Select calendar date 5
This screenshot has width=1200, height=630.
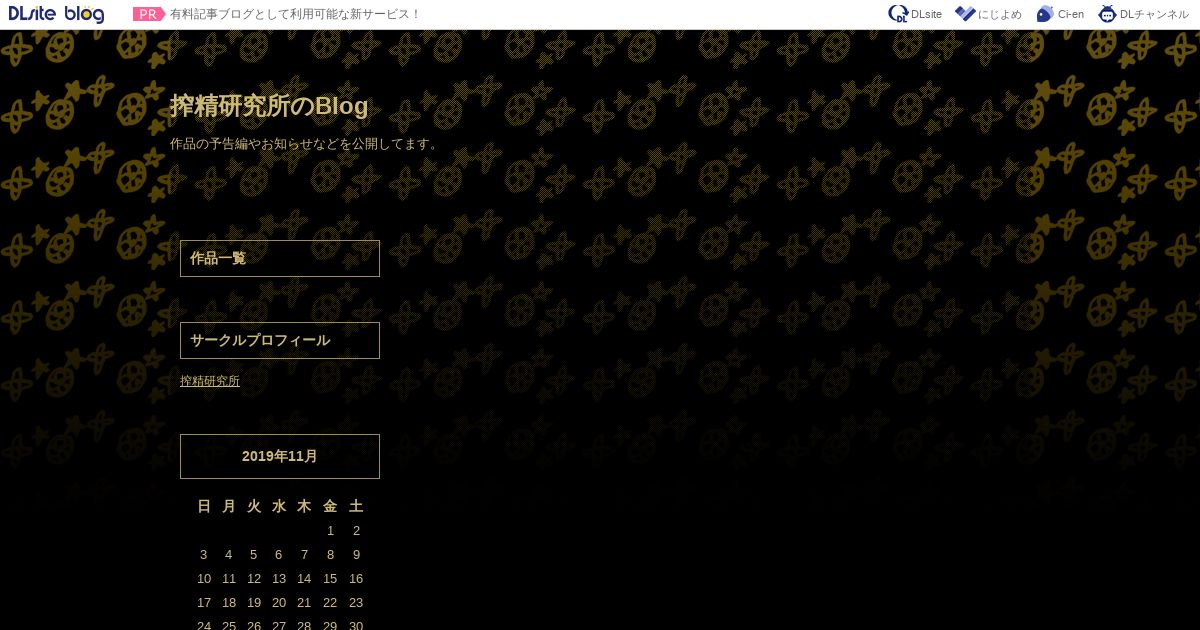[x=253, y=555]
